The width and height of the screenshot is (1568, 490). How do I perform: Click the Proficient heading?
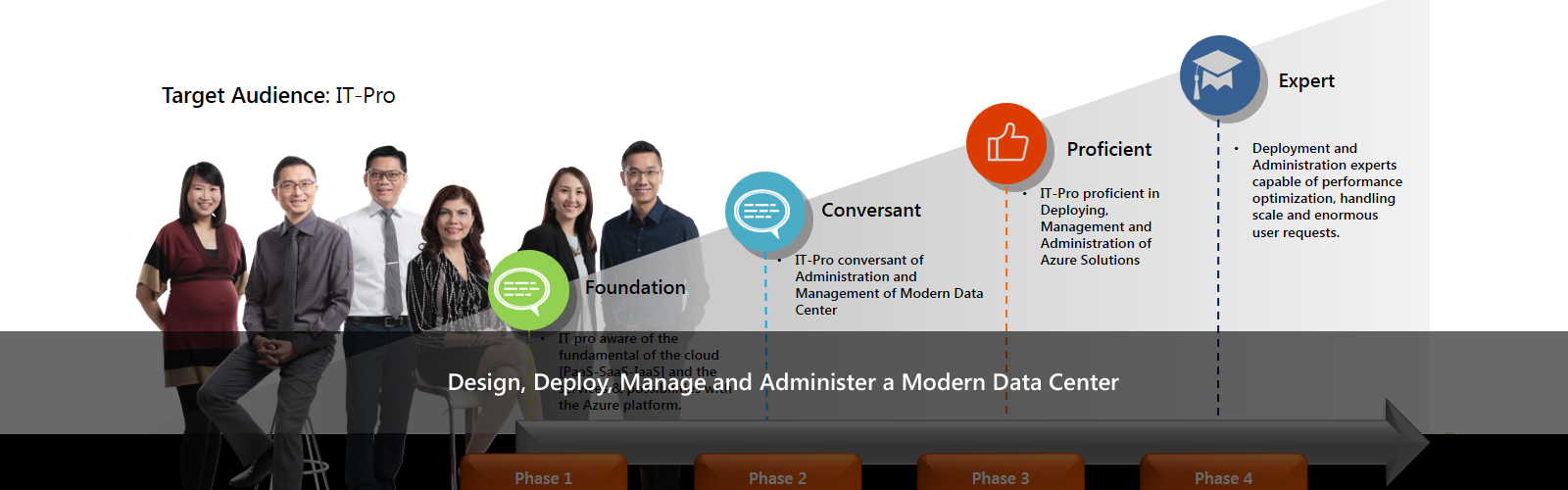(x=1109, y=149)
